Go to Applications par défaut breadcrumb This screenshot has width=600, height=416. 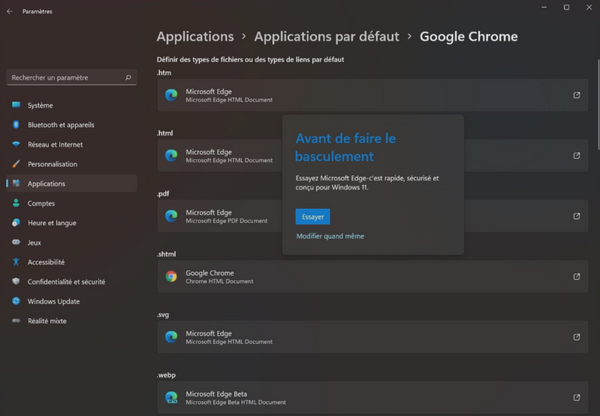click(326, 37)
